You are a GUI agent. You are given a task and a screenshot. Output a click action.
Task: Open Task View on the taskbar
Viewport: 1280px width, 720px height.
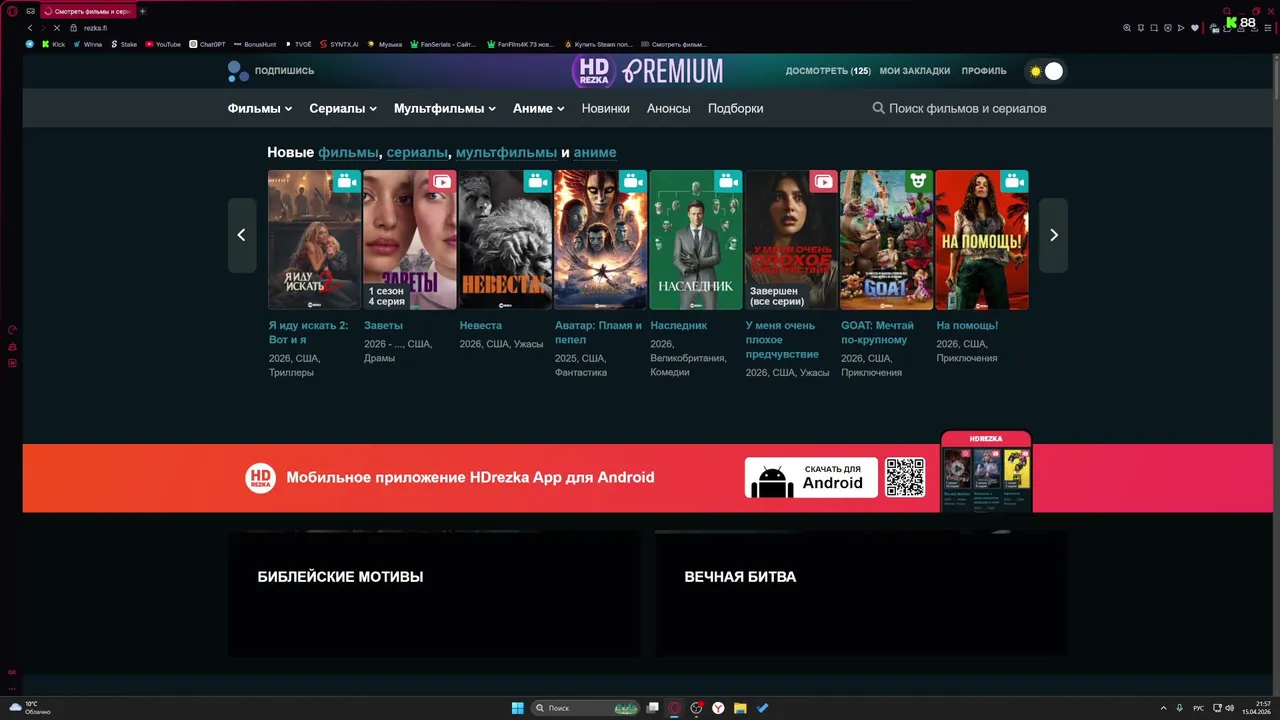point(653,708)
